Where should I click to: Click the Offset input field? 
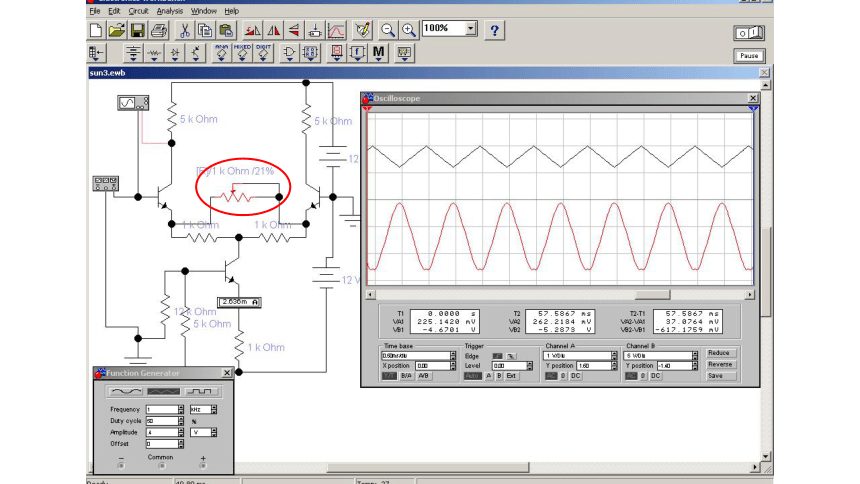click(162, 444)
